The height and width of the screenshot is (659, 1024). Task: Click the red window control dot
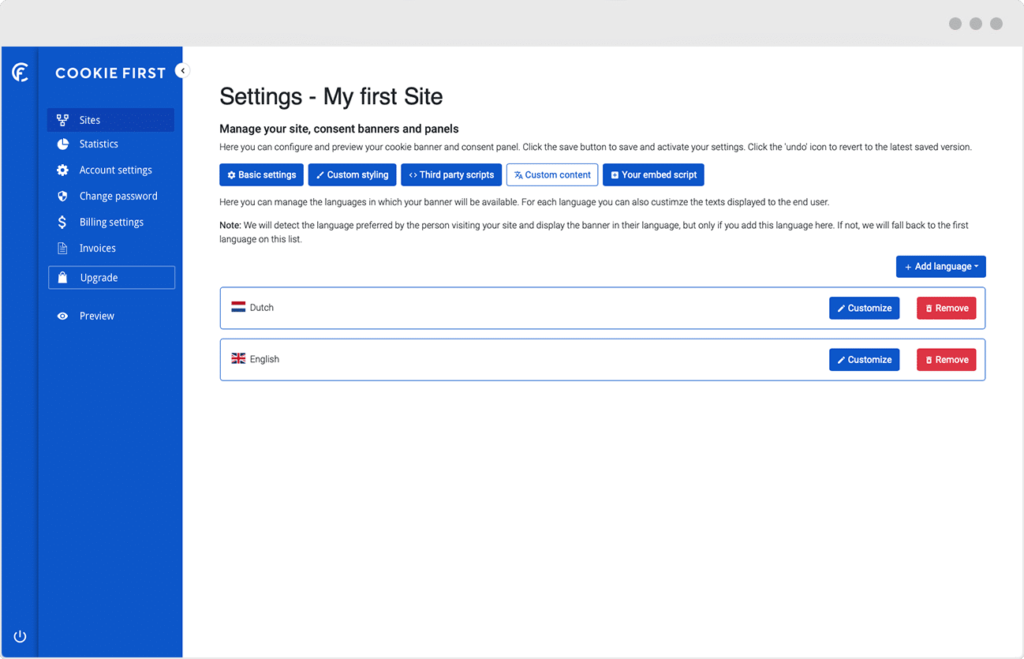[996, 23]
